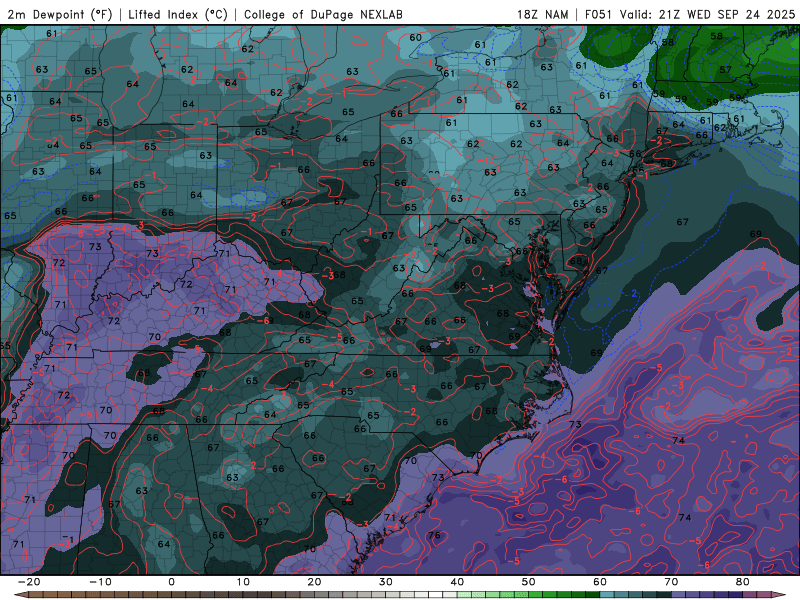Click the '18Z NAM' model run label
The width and height of the screenshot is (800, 600).
click(x=542, y=15)
